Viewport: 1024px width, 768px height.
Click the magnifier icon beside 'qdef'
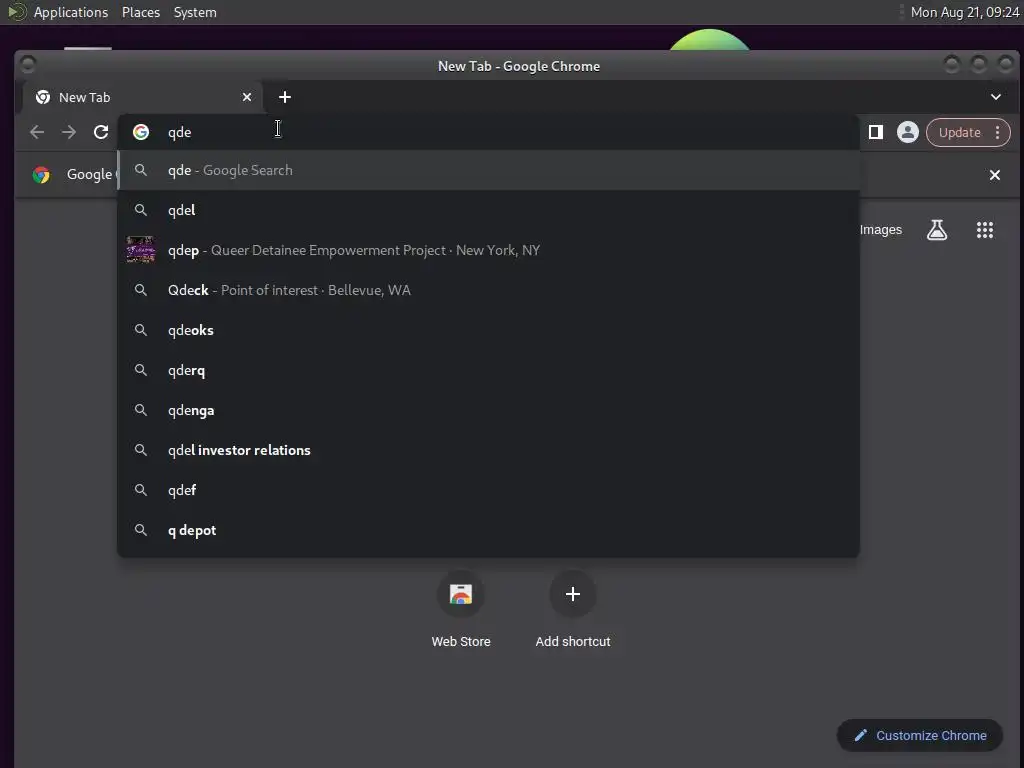[140, 490]
